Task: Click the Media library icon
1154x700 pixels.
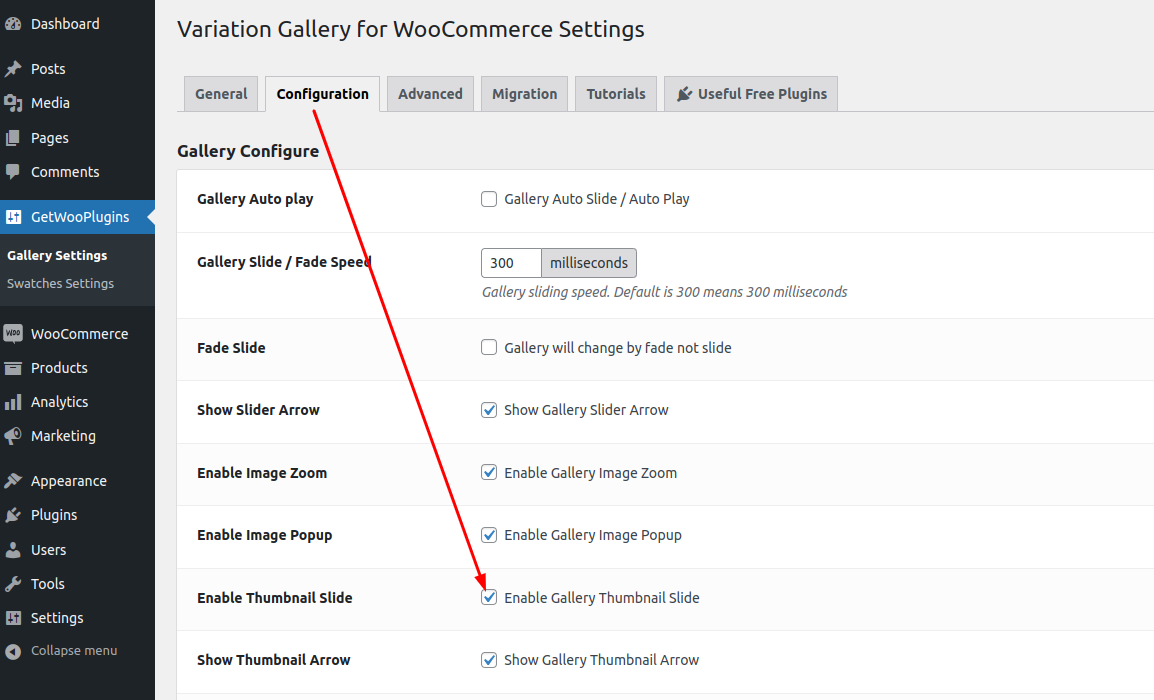Action: [x=13, y=103]
